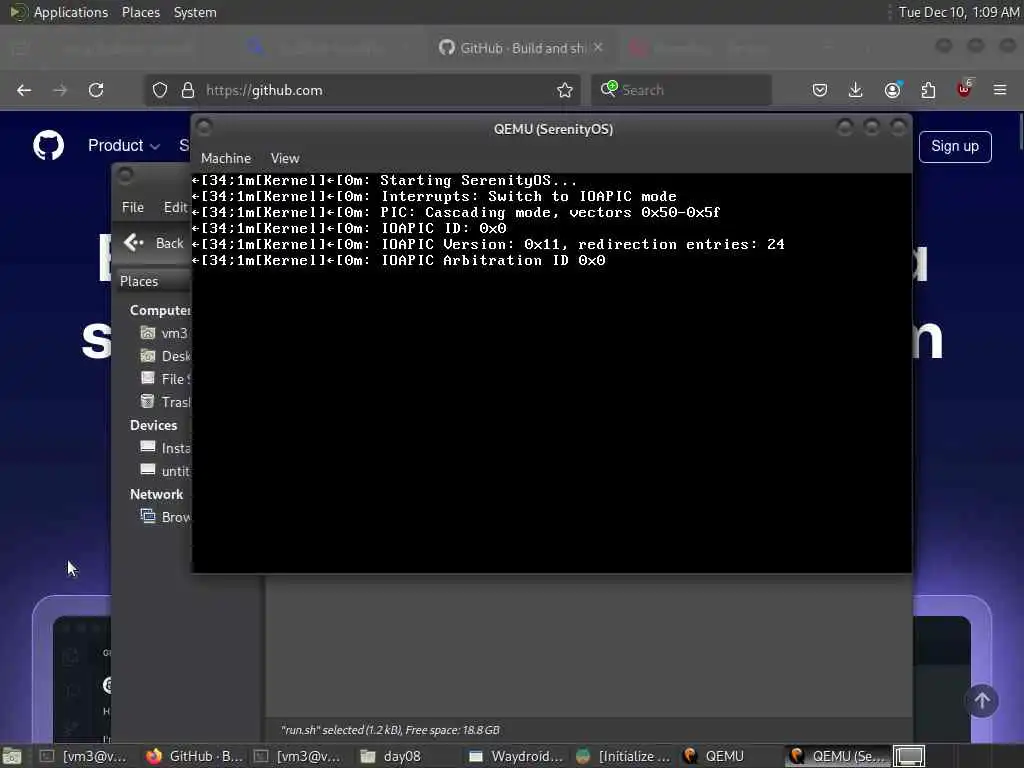The height and width of the screenshot is (768, 1024).
Task: Open the Pocket save icon in Firefox toolbar
Action: (x=820, y=90)
